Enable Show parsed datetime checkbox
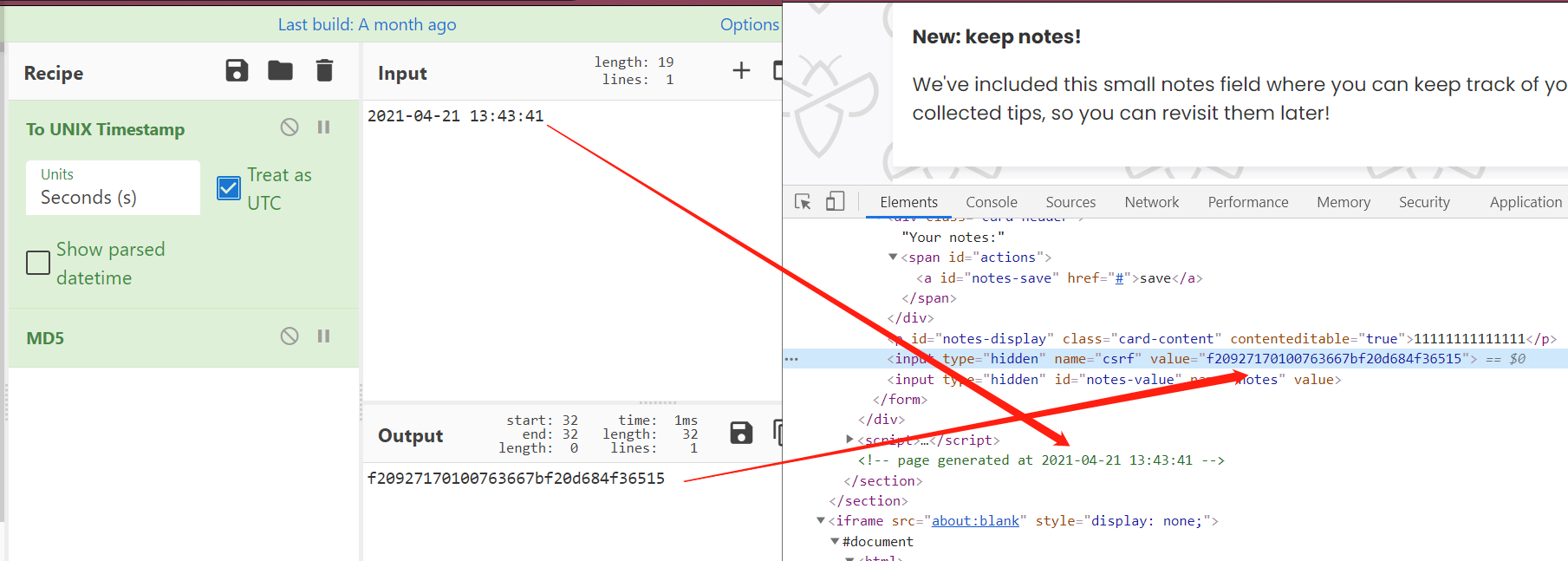The image size is (1568, 561). point(38,263)
